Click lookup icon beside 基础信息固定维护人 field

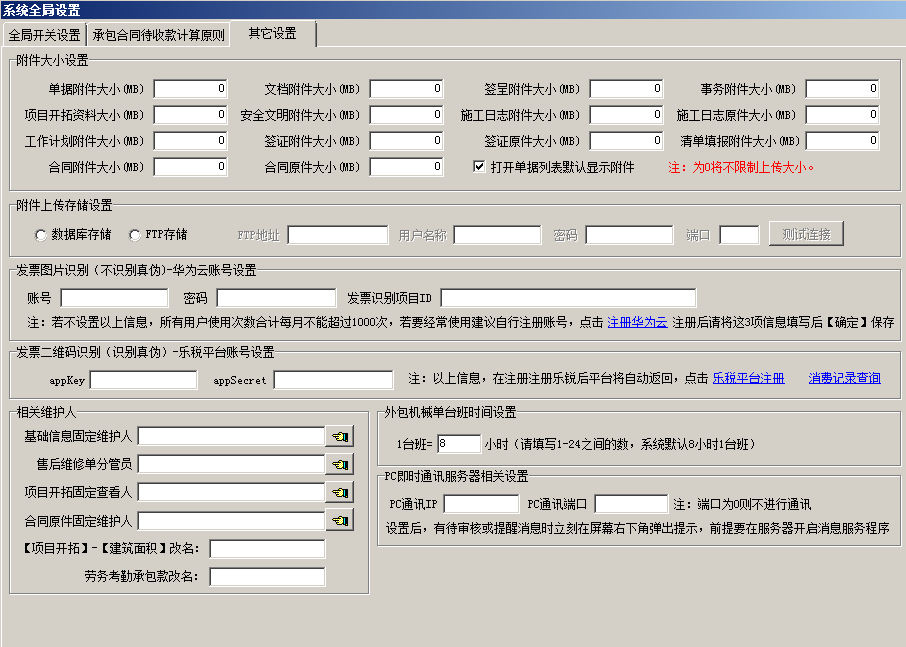pos(340,436)
